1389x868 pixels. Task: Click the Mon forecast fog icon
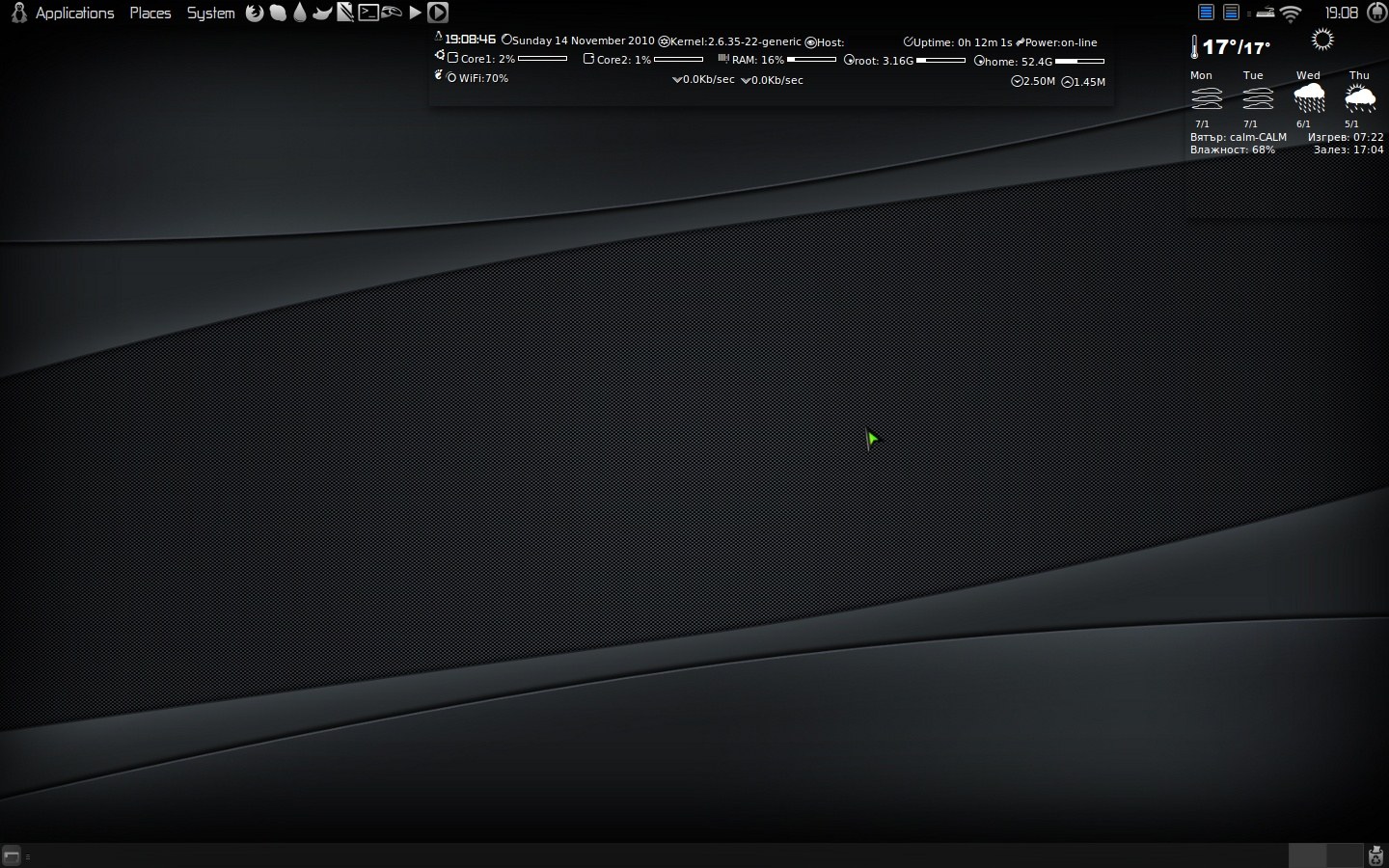[1206, 98]
